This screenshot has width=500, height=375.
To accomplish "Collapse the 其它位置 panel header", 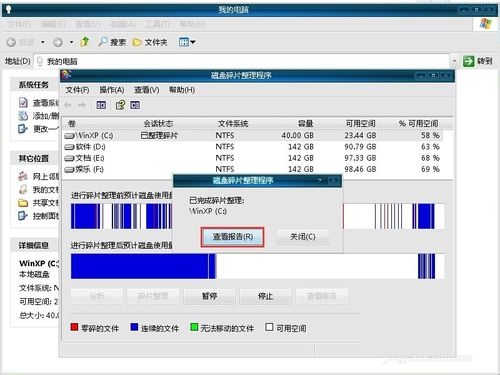I will click(x=36, y=158).
